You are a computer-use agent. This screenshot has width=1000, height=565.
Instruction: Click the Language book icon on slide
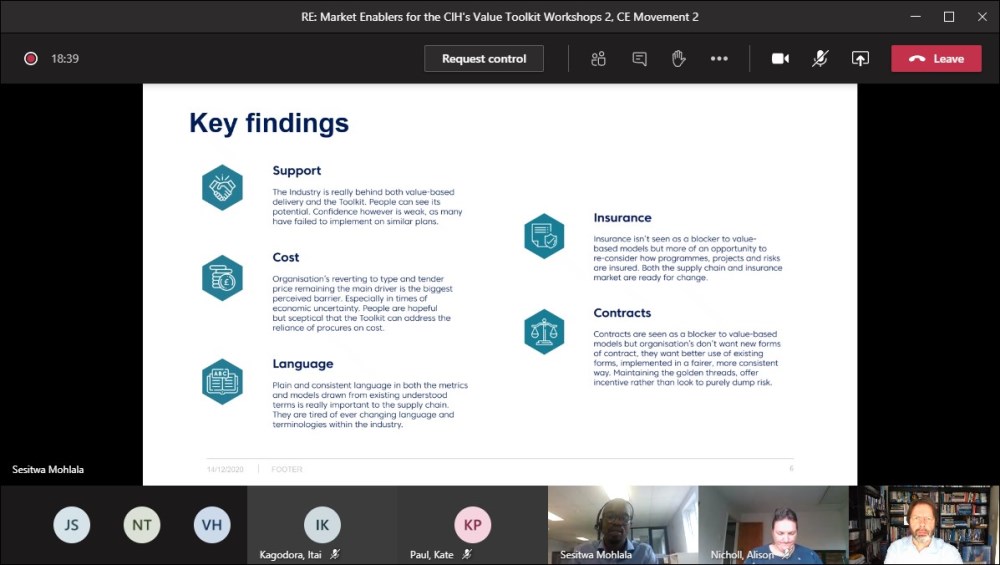tap(223, 381)
